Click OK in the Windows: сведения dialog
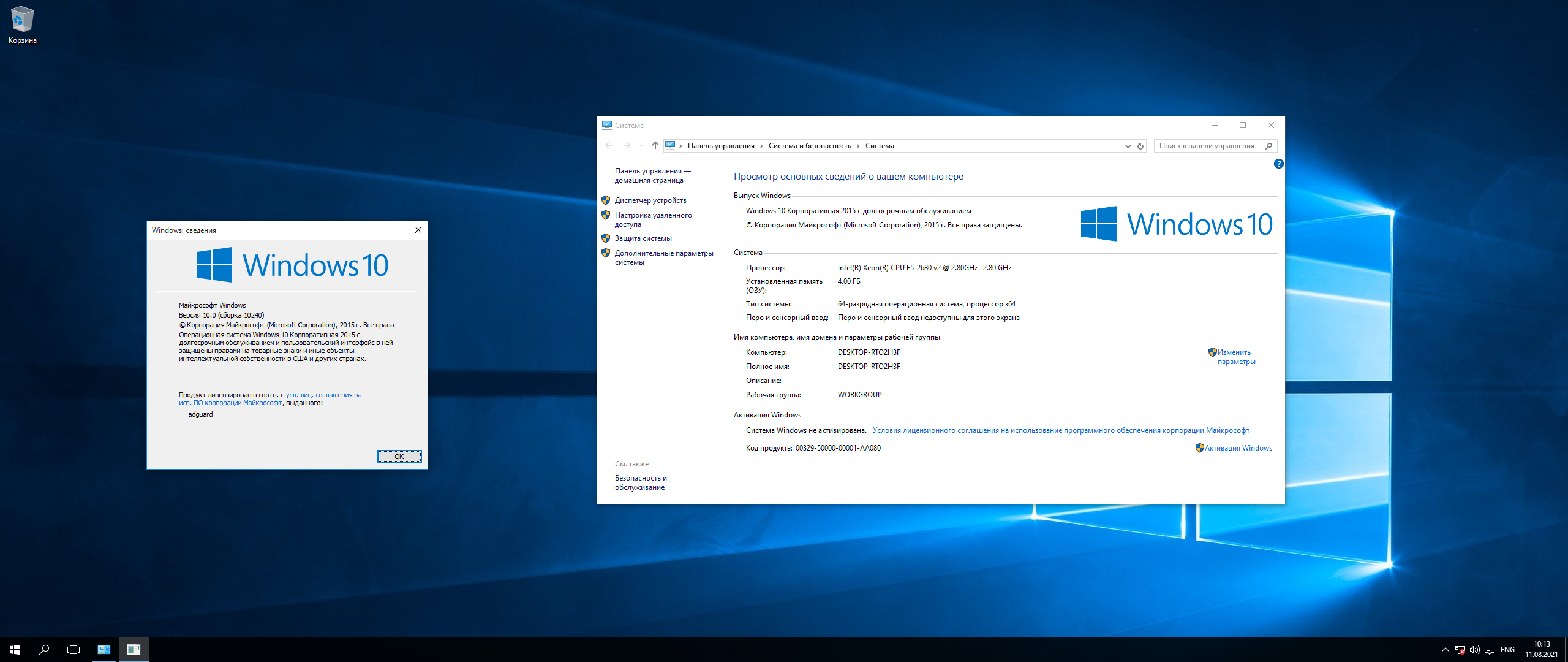 (399, 457)
